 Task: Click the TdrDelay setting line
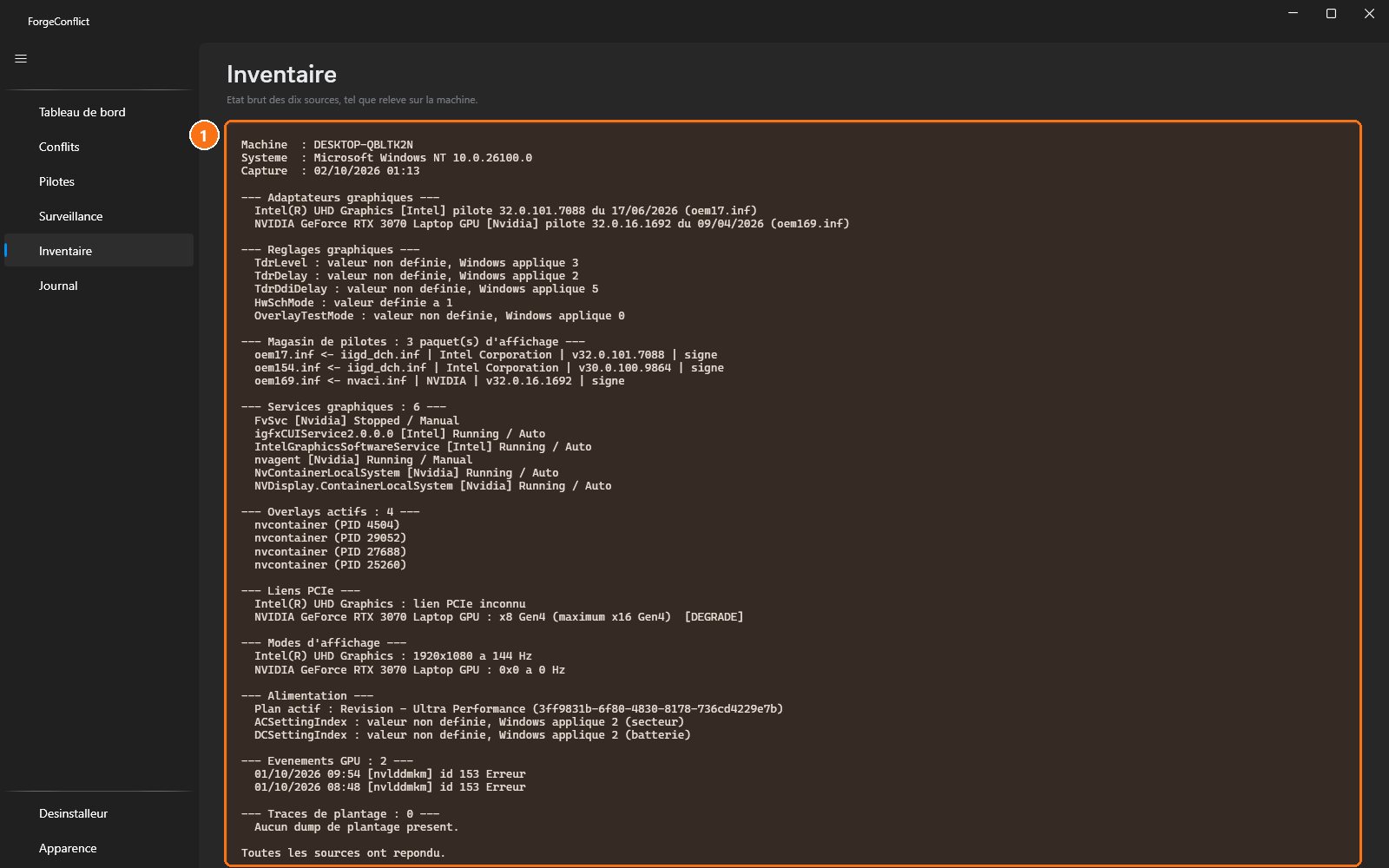(416, 276)
